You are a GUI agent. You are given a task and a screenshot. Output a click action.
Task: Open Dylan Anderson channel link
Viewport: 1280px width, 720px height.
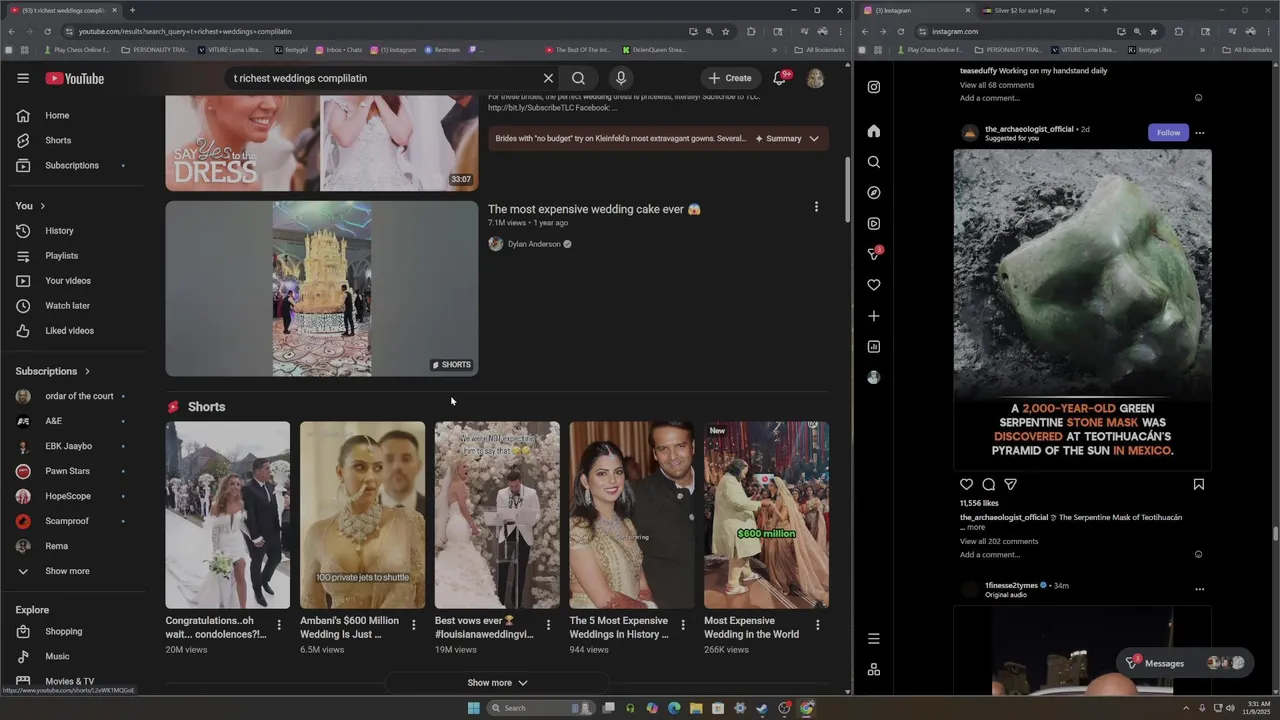[x=534, y=244]
